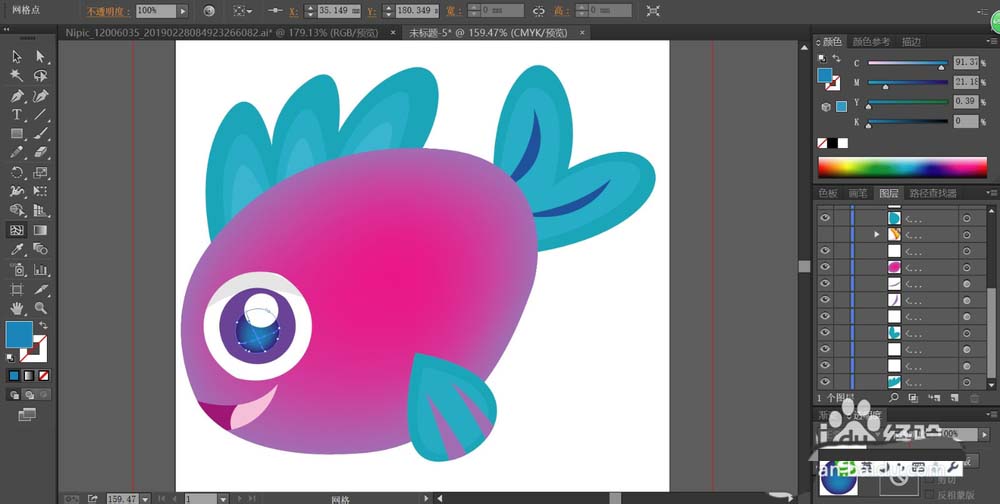Viewport: 1000px width, 504px height.
Task: Pick a color from the spectrum bar
Action: tap(902, 167)
